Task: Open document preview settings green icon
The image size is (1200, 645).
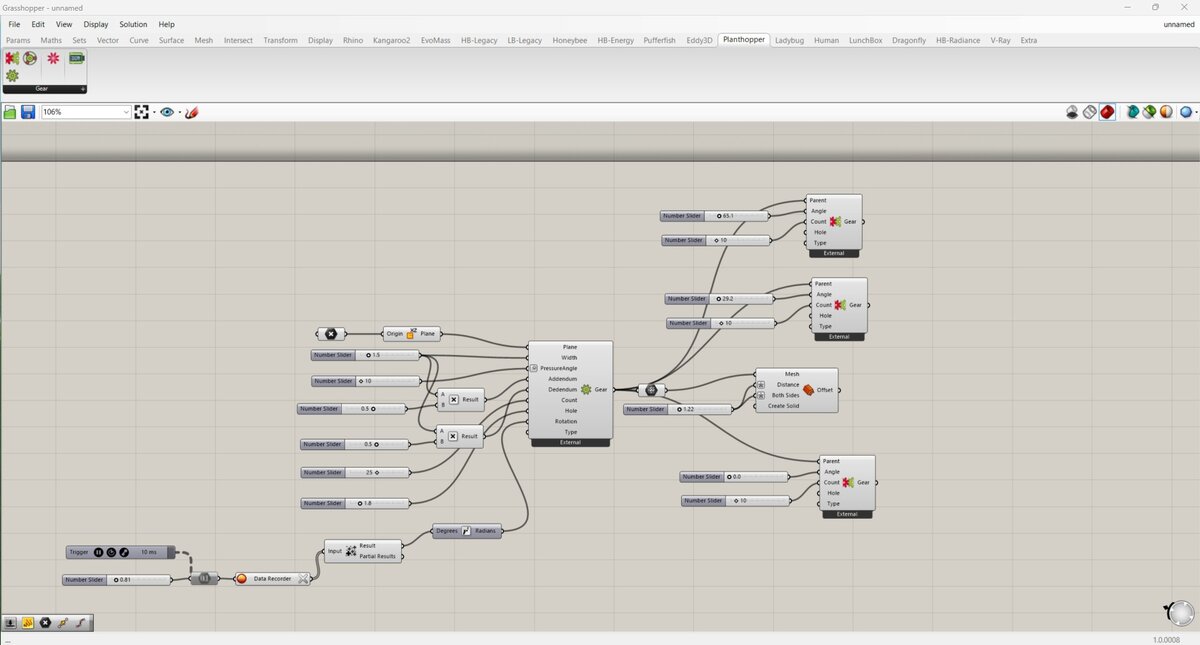Action: [x=1149, y=112]
